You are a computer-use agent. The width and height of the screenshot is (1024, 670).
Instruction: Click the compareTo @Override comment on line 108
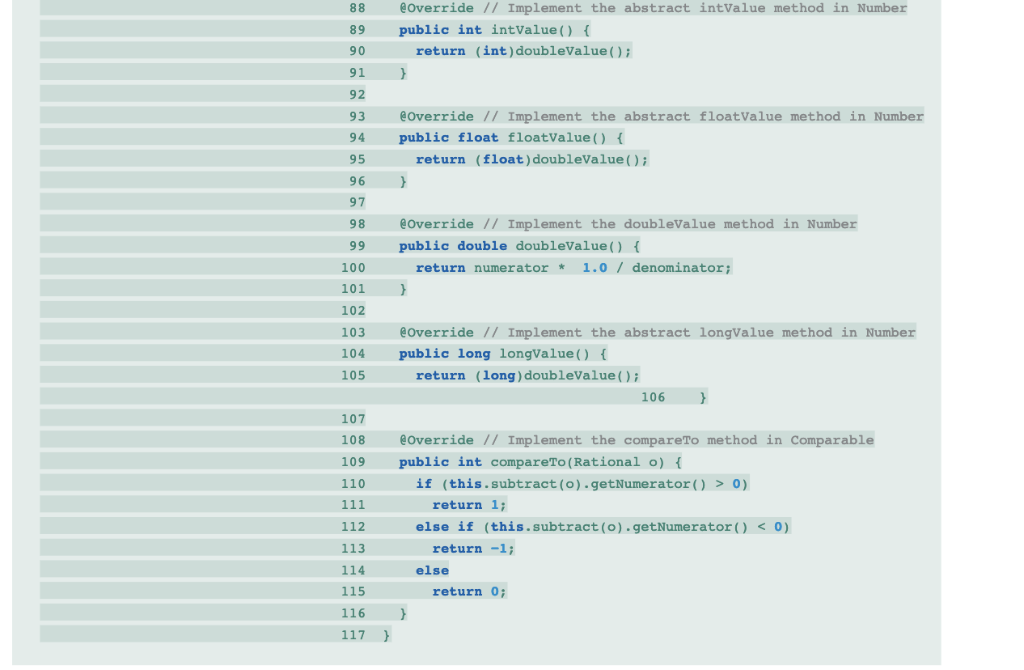pos(637,441)
